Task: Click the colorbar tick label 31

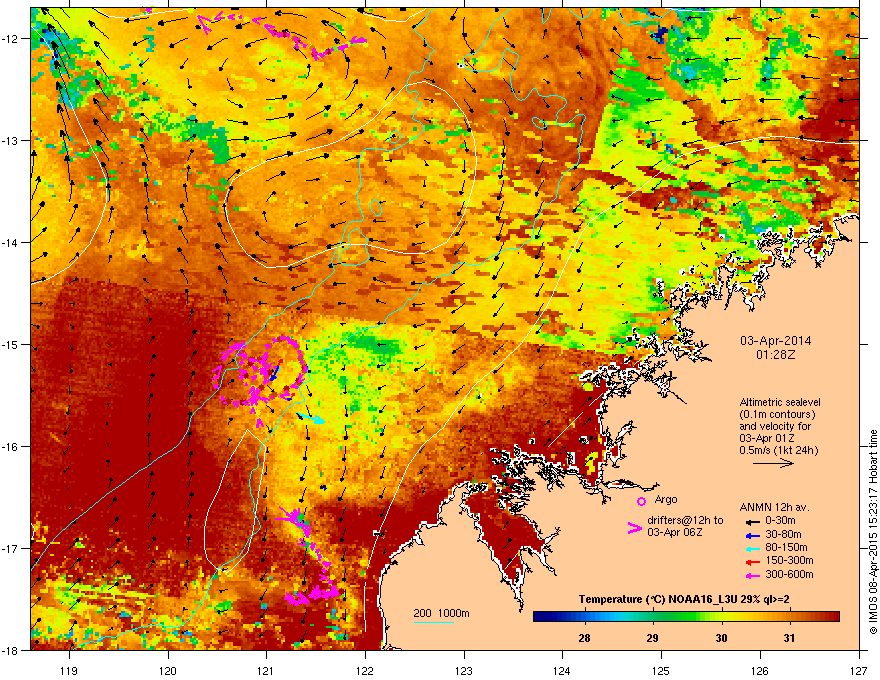Action: [x=789, y=638]
